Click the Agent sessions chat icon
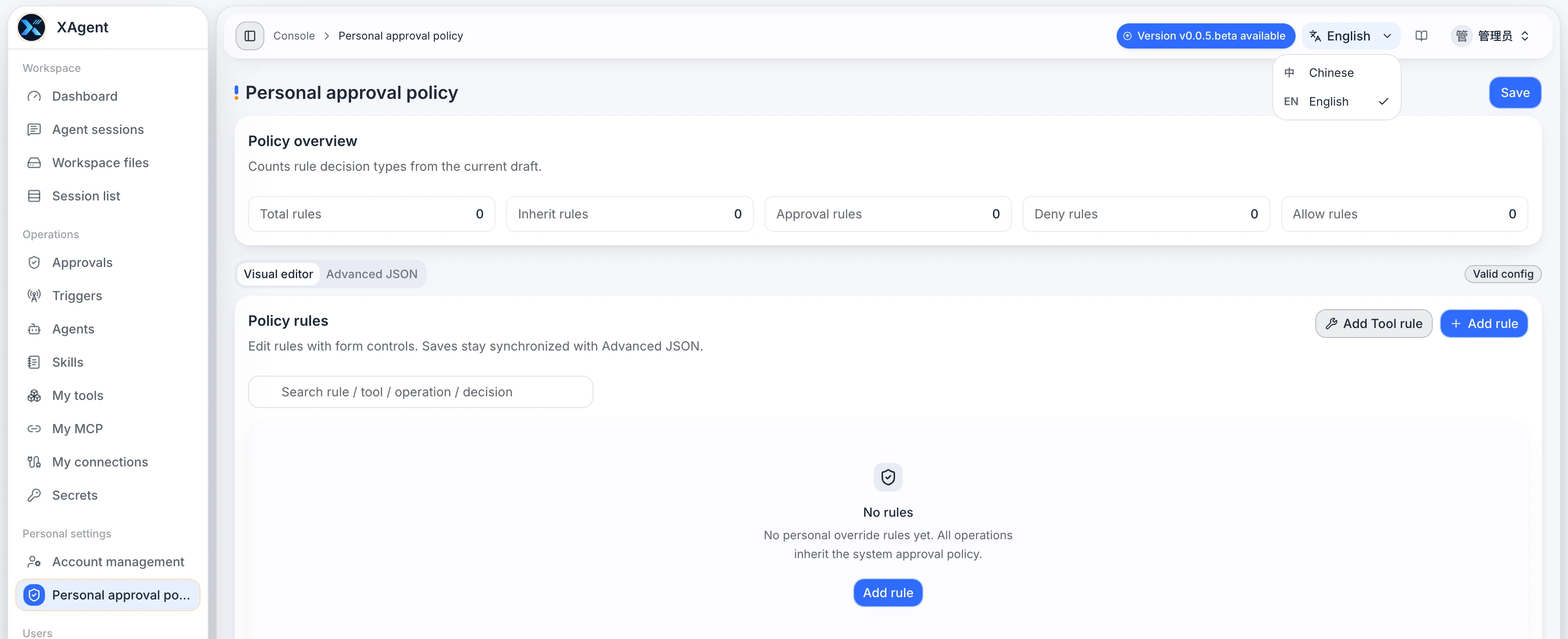 click(34, 129)
